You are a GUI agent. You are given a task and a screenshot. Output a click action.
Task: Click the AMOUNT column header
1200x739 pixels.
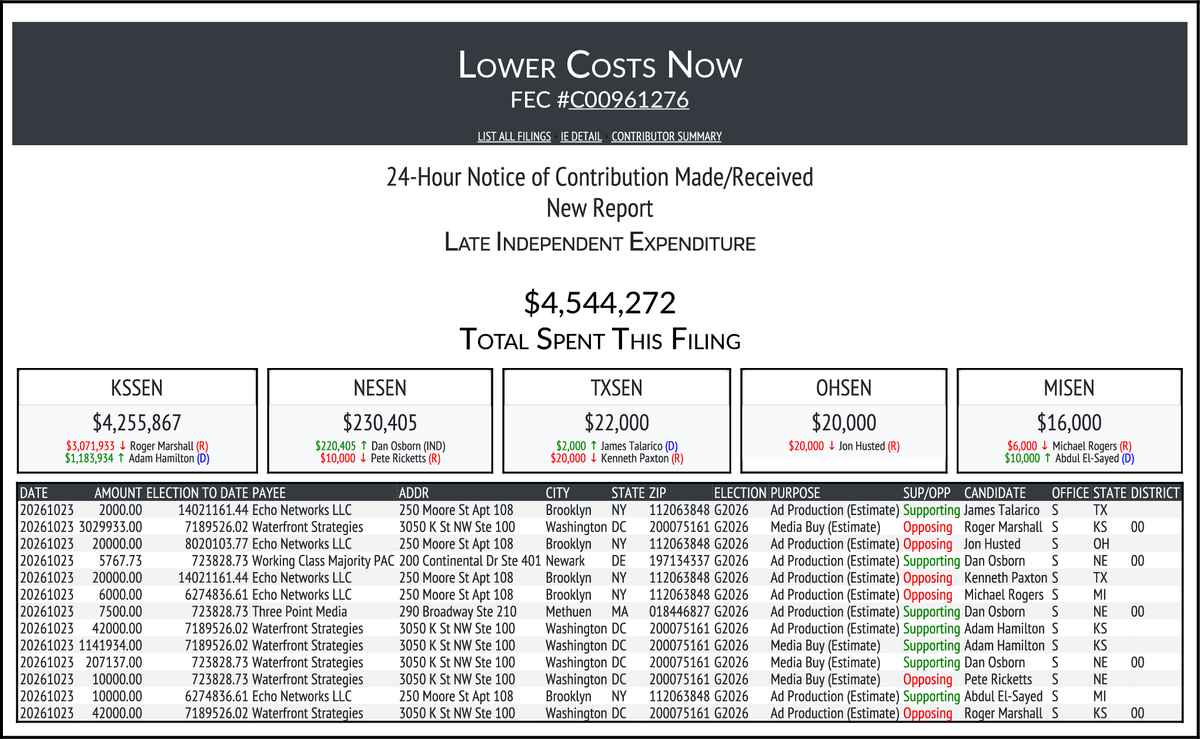pyautogui.click(x=119, y=493)
